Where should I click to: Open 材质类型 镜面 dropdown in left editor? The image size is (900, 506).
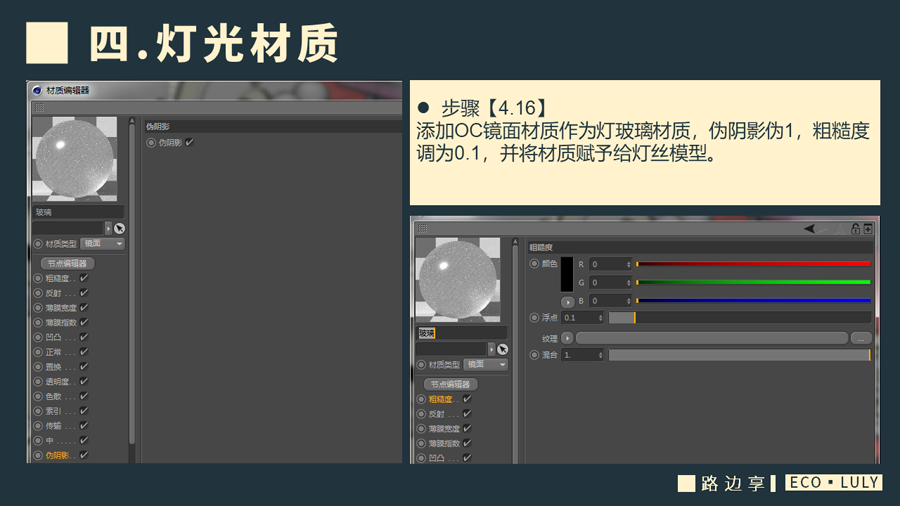(x=103, y=244)
